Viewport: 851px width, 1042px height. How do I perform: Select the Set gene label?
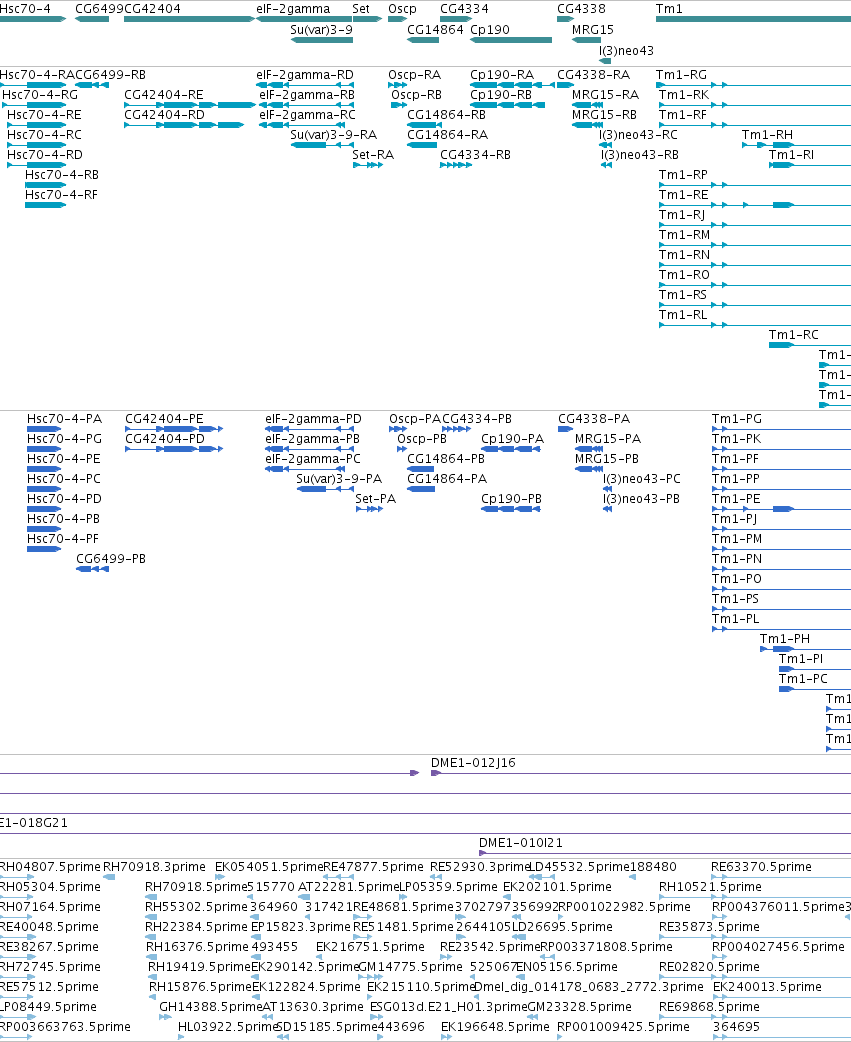(x=361, y=9)
